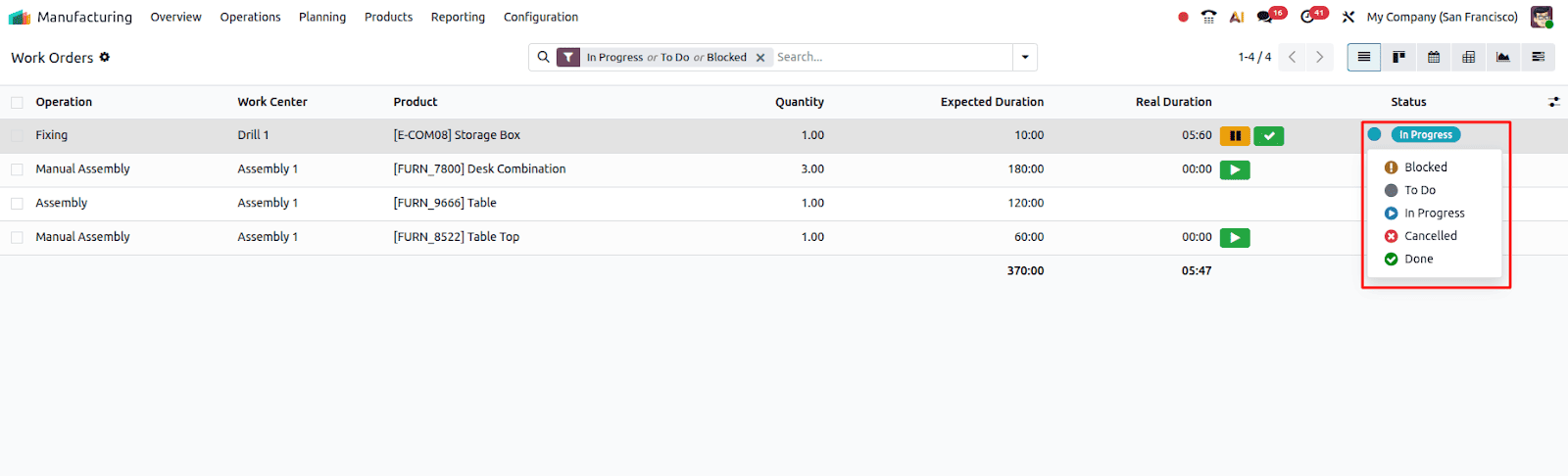The width and height of the screenshot is (1568, 476).
Task: Click the blue status dot on the Fixing row
Action: tap(1374, 134)
